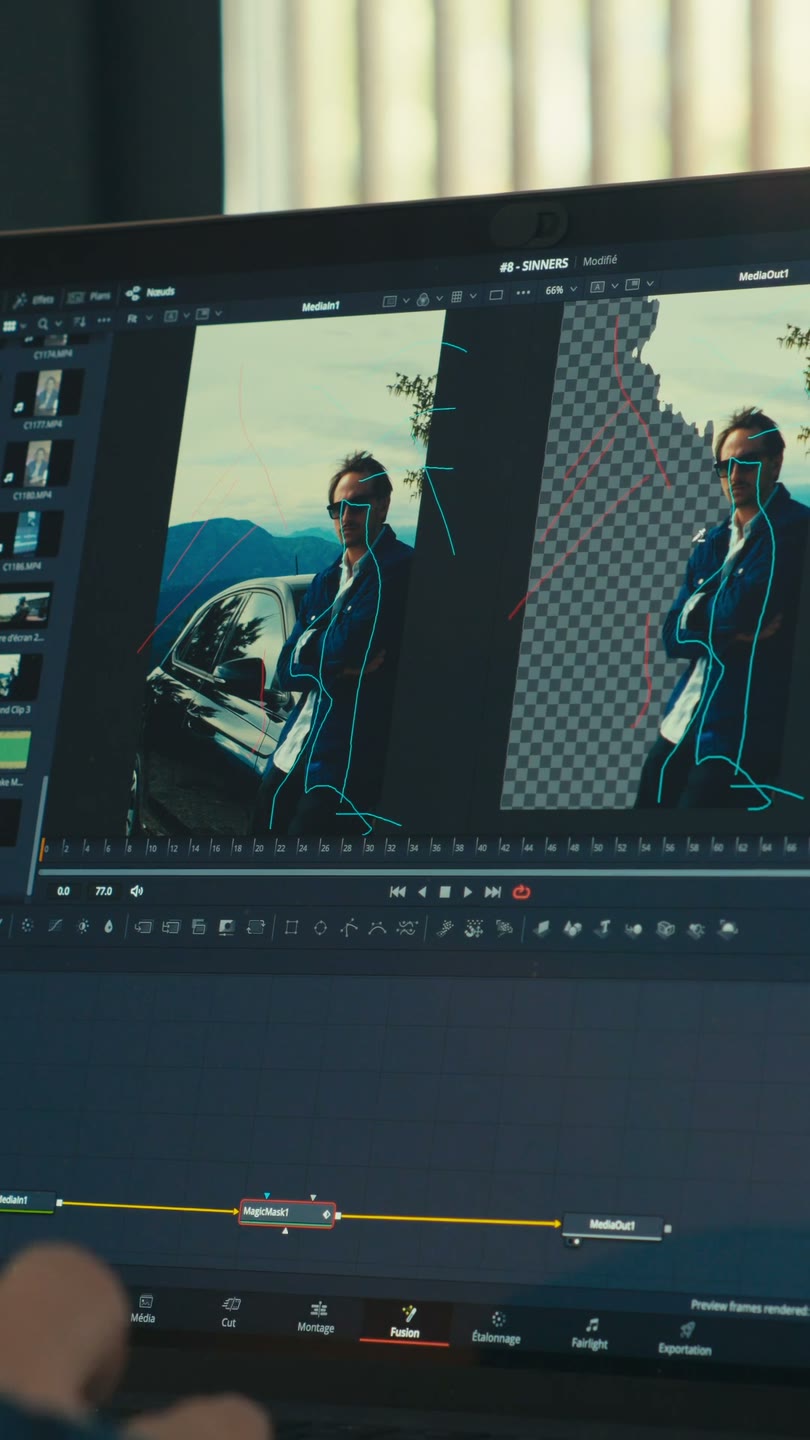Screen dimensions: 810x1440
Task: Select the Polygon mask tool
Action: 348,927
